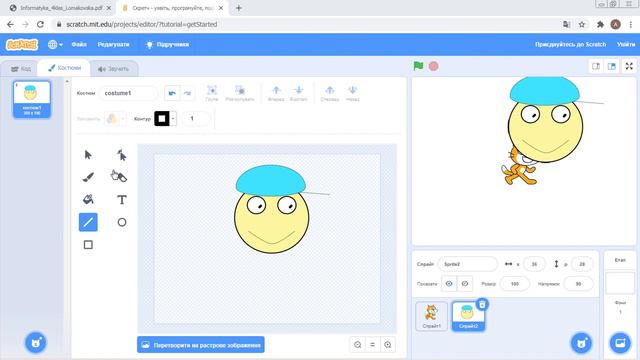Enter full screen stage mode

click(629, 66)
